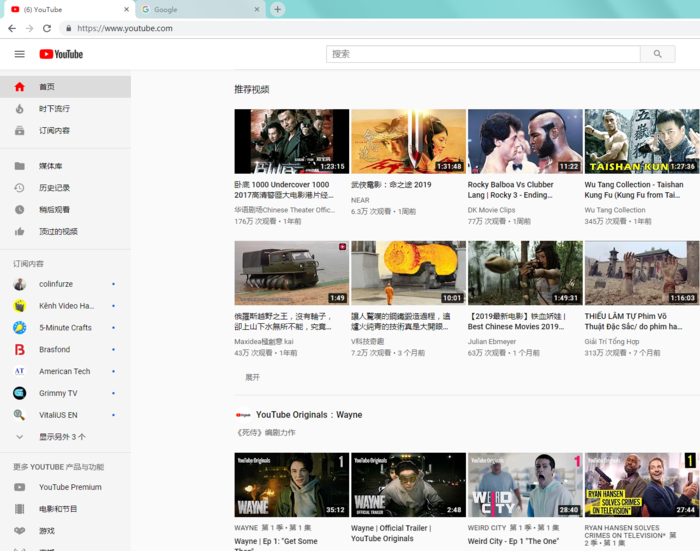Click the search magnifier button

(658, 54)
